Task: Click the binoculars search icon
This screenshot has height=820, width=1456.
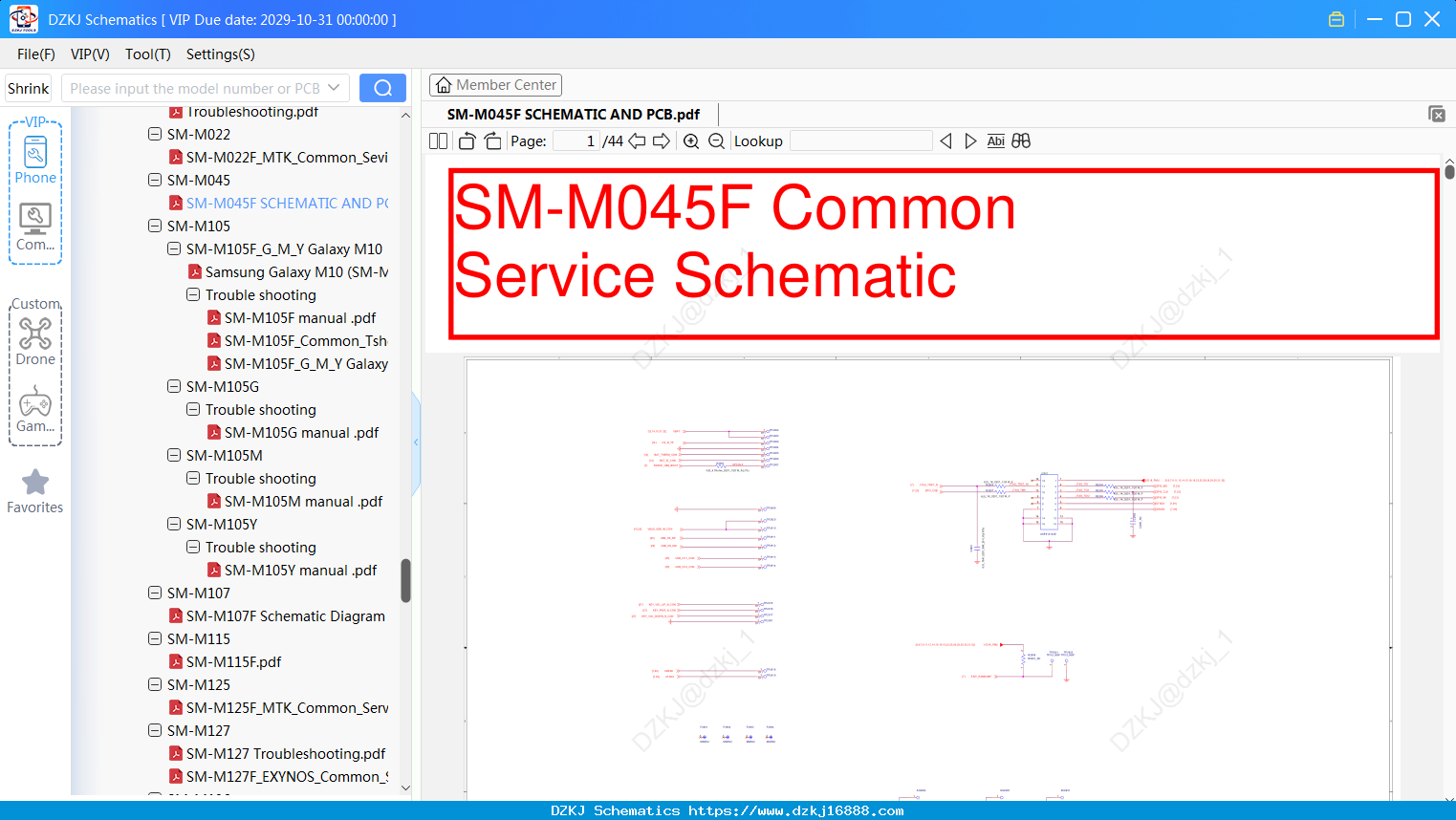Action: 1021,141
